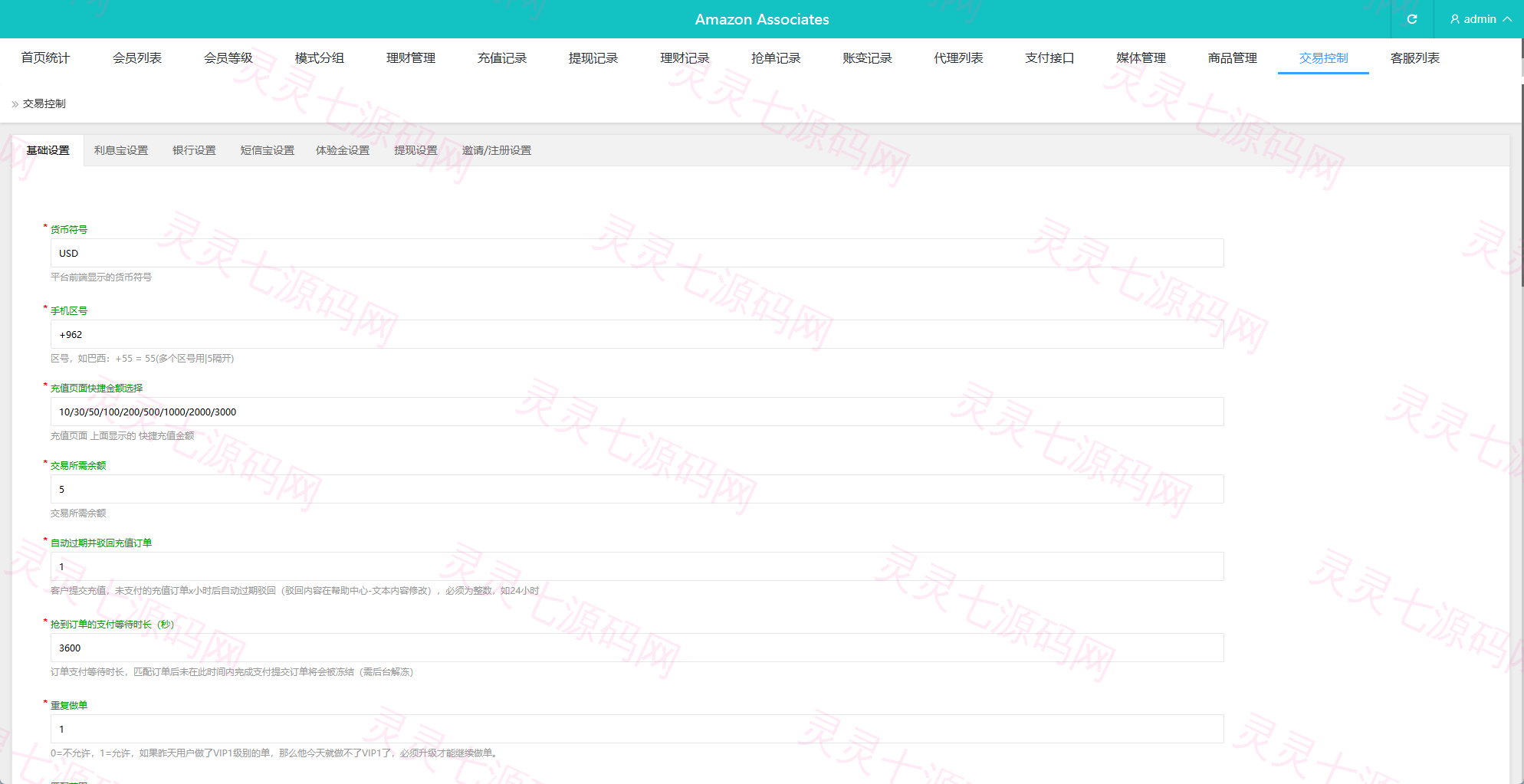1524x784 pixels.
Task: Open 充值记录 menu
Action: click(501, 57)
